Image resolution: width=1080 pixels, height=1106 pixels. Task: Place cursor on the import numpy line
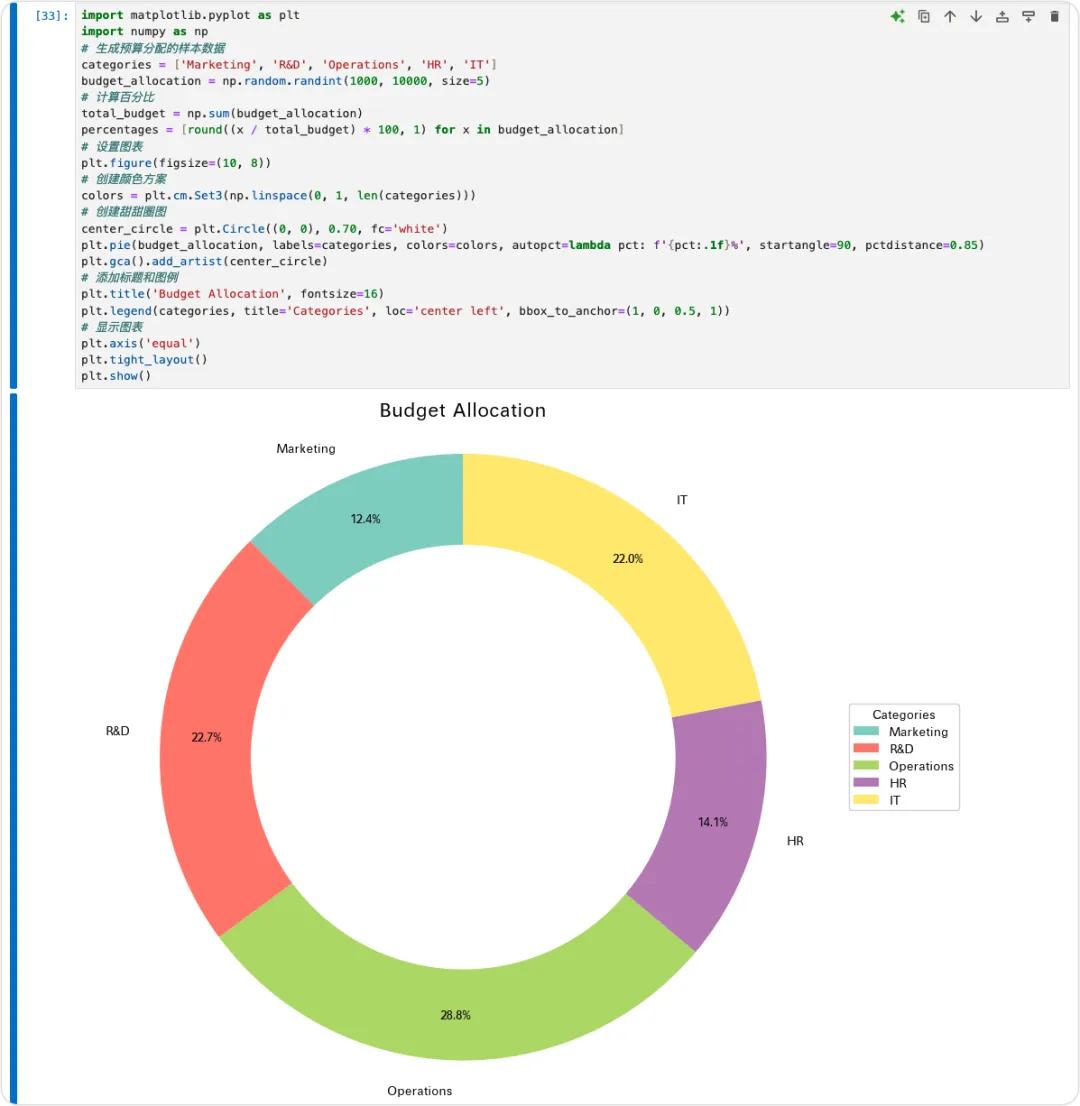pyautogui.click(x=145, y=32)
